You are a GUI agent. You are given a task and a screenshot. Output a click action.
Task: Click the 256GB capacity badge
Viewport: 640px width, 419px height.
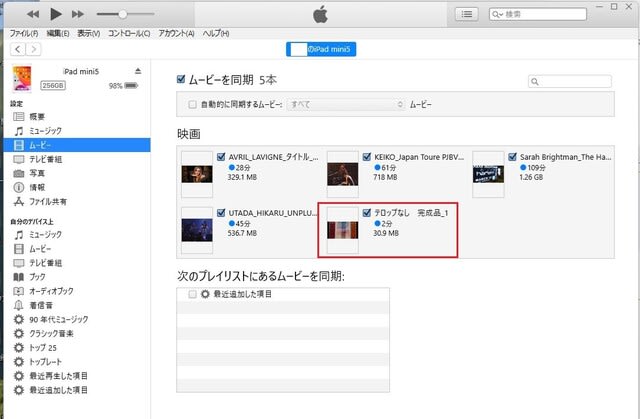(53, 86)
